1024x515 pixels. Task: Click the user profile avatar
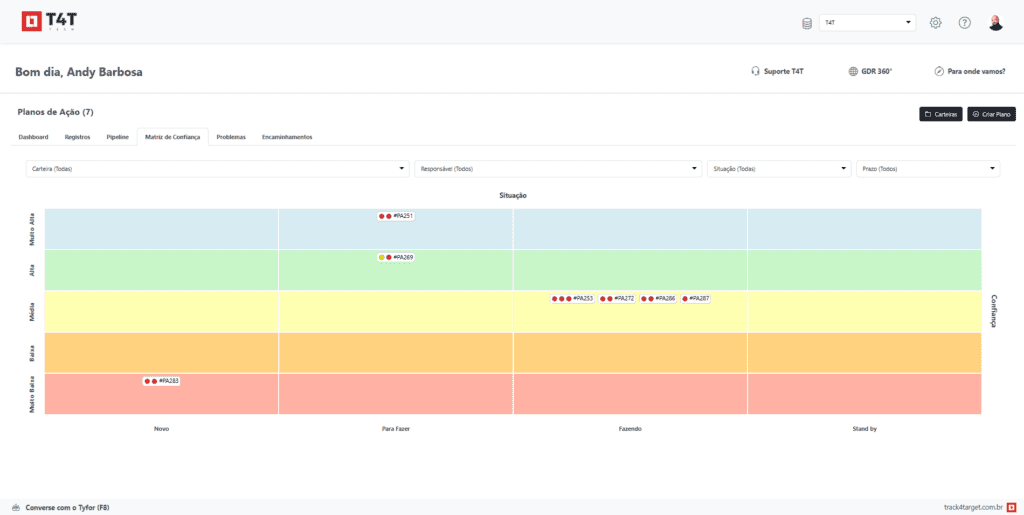995,23
